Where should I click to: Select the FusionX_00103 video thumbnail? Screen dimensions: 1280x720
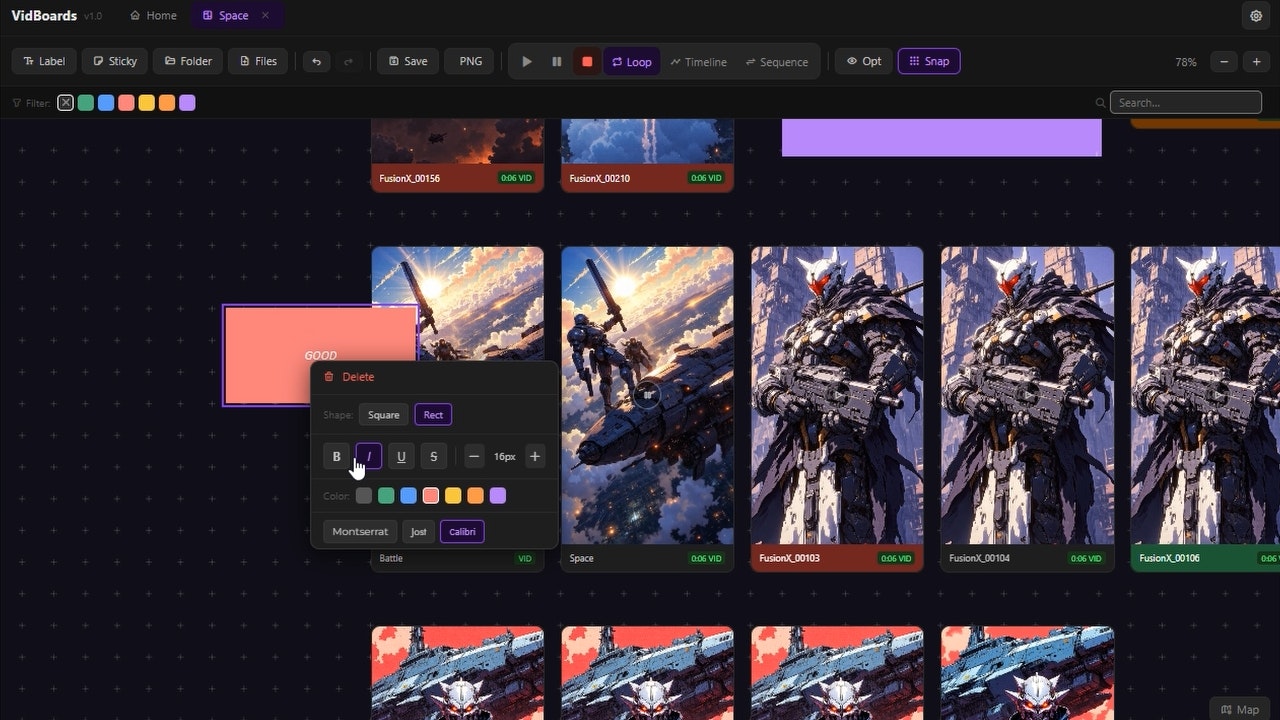click(837, 395)
